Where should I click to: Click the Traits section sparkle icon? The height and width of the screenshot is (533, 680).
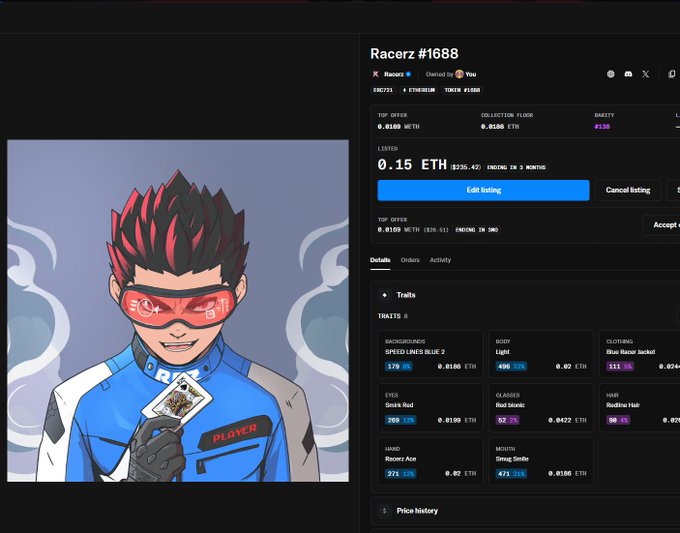point(385,295)
